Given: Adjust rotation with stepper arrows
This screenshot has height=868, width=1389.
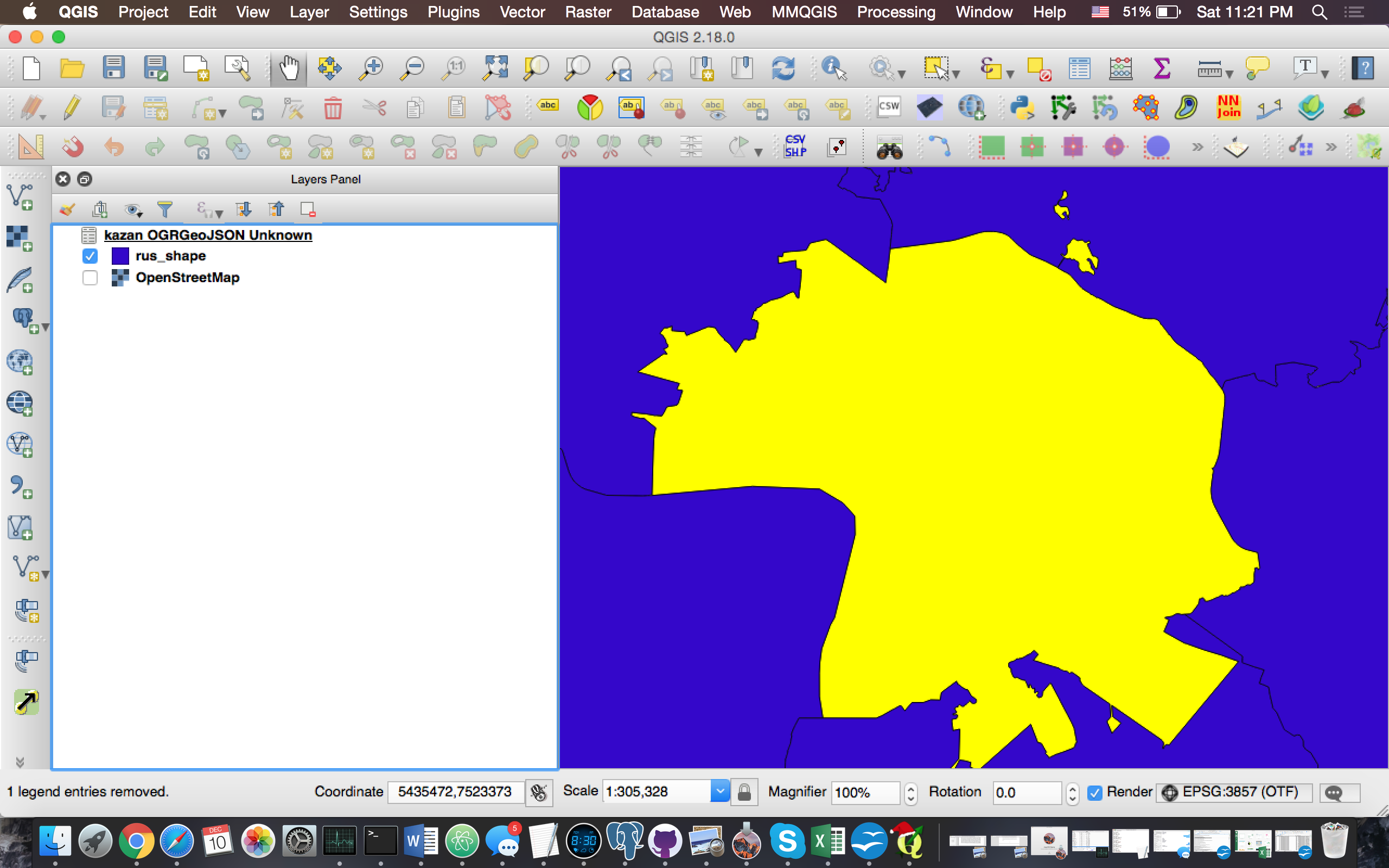Looking at the screenshot, I should coord(1072,793).
